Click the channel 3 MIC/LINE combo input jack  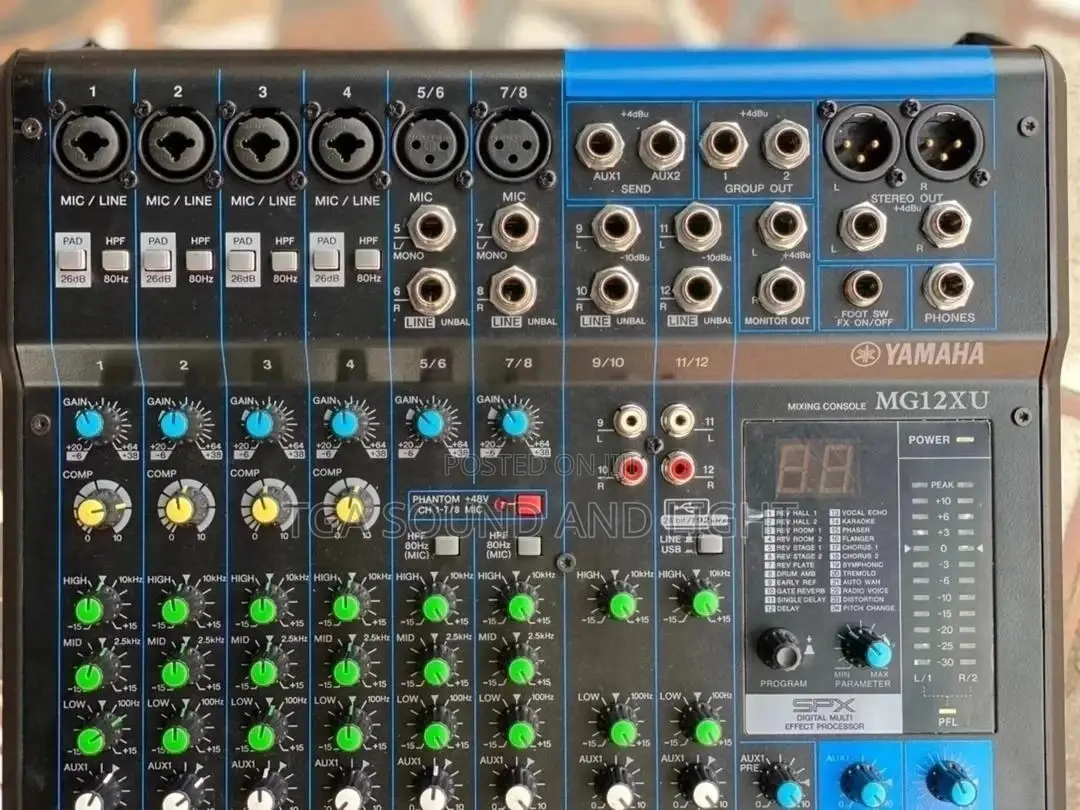(x=262, y=145)
